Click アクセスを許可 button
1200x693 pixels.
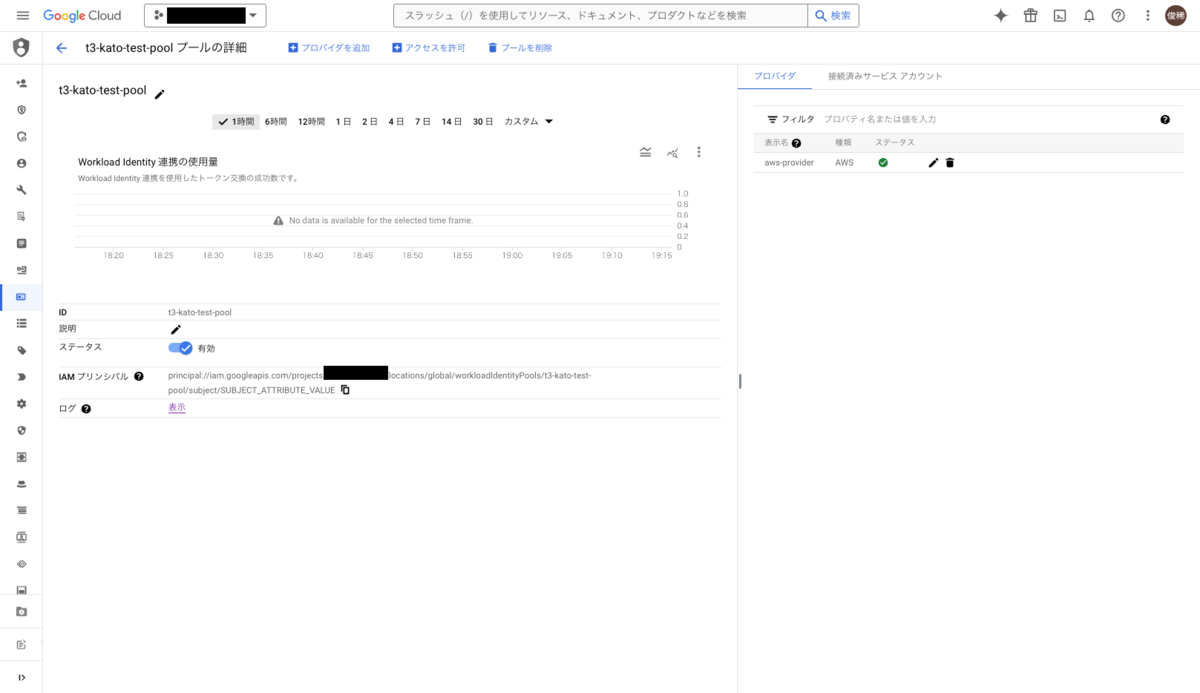coord(428,48)
